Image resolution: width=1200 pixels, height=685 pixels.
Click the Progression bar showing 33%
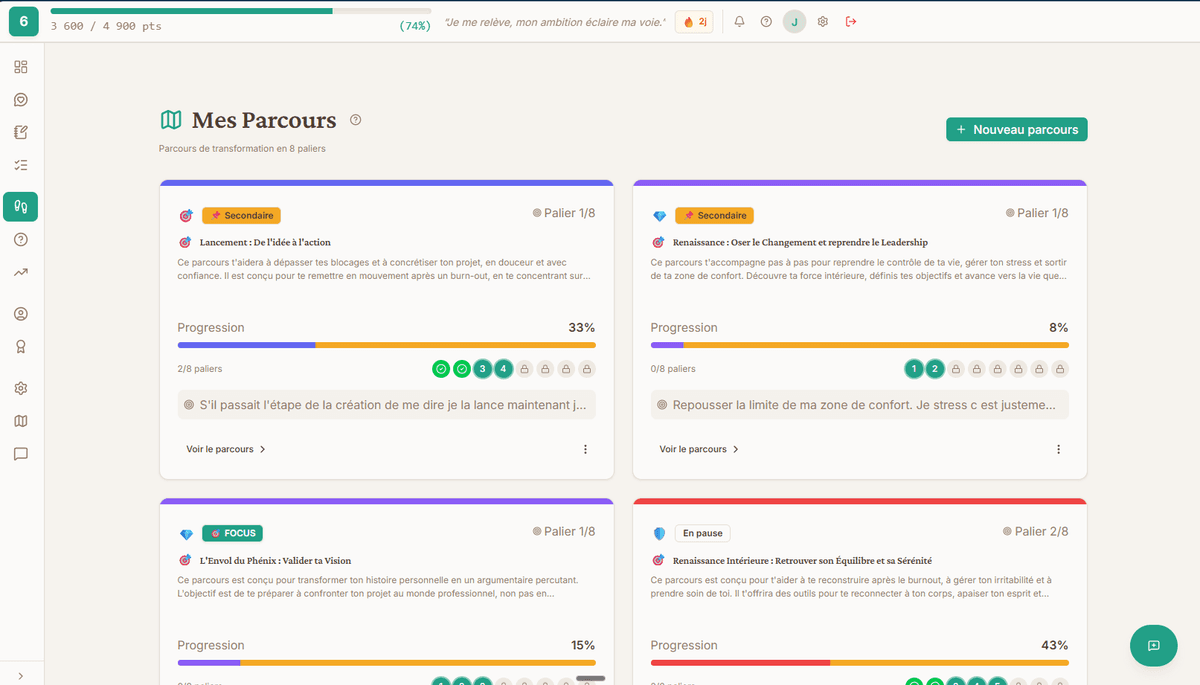[x=385, y=344]
